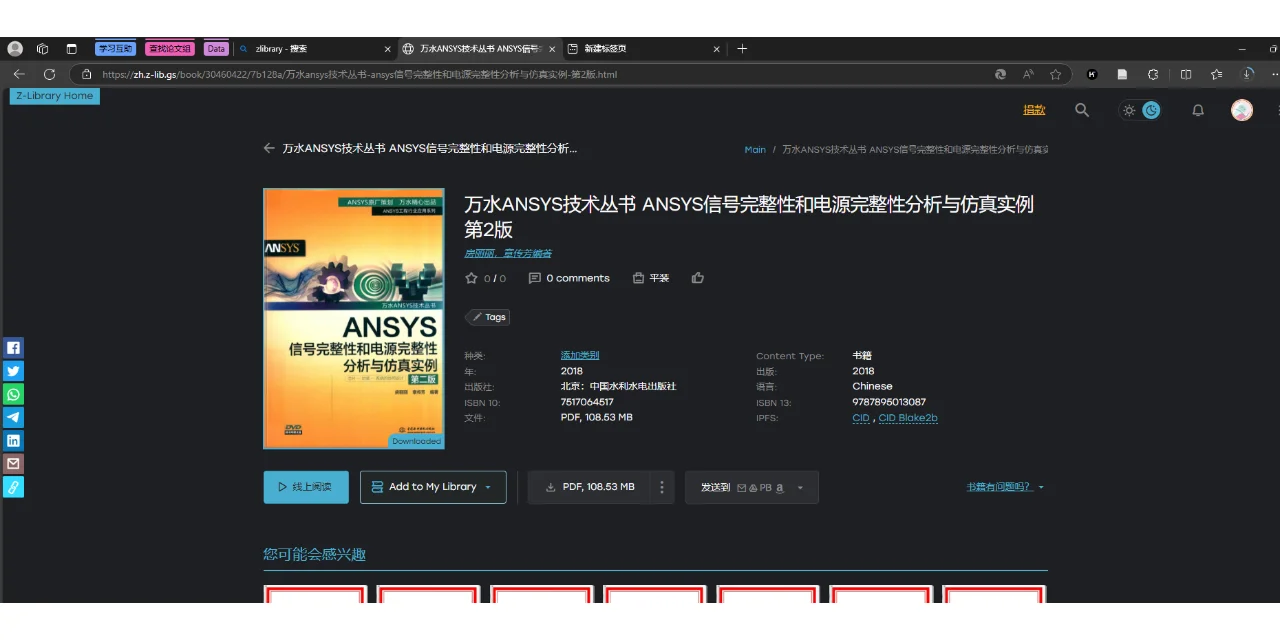Open the Z-Library search magnifier

1082,110
